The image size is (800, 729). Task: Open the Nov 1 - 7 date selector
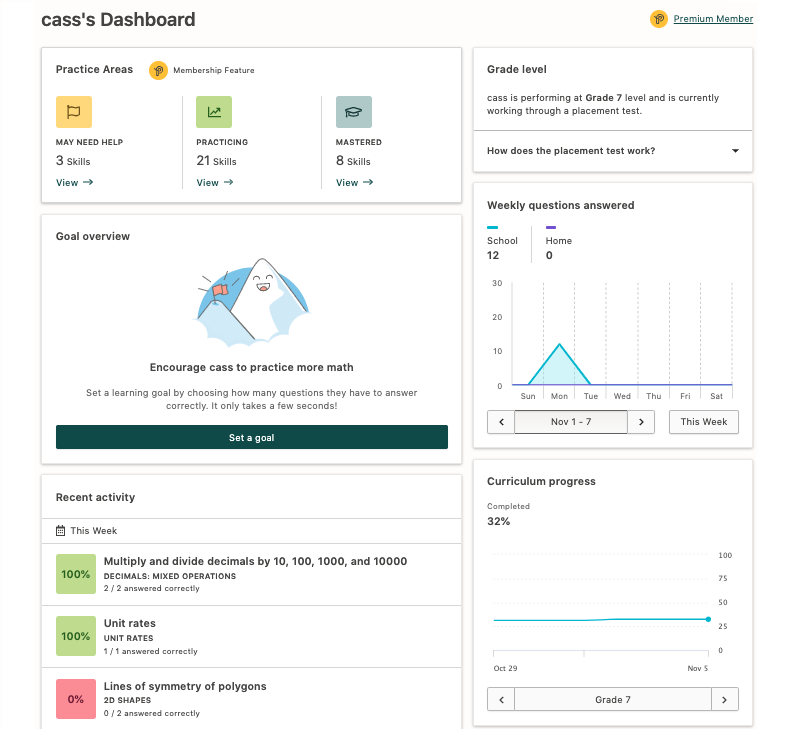click(x=571, y=422)
